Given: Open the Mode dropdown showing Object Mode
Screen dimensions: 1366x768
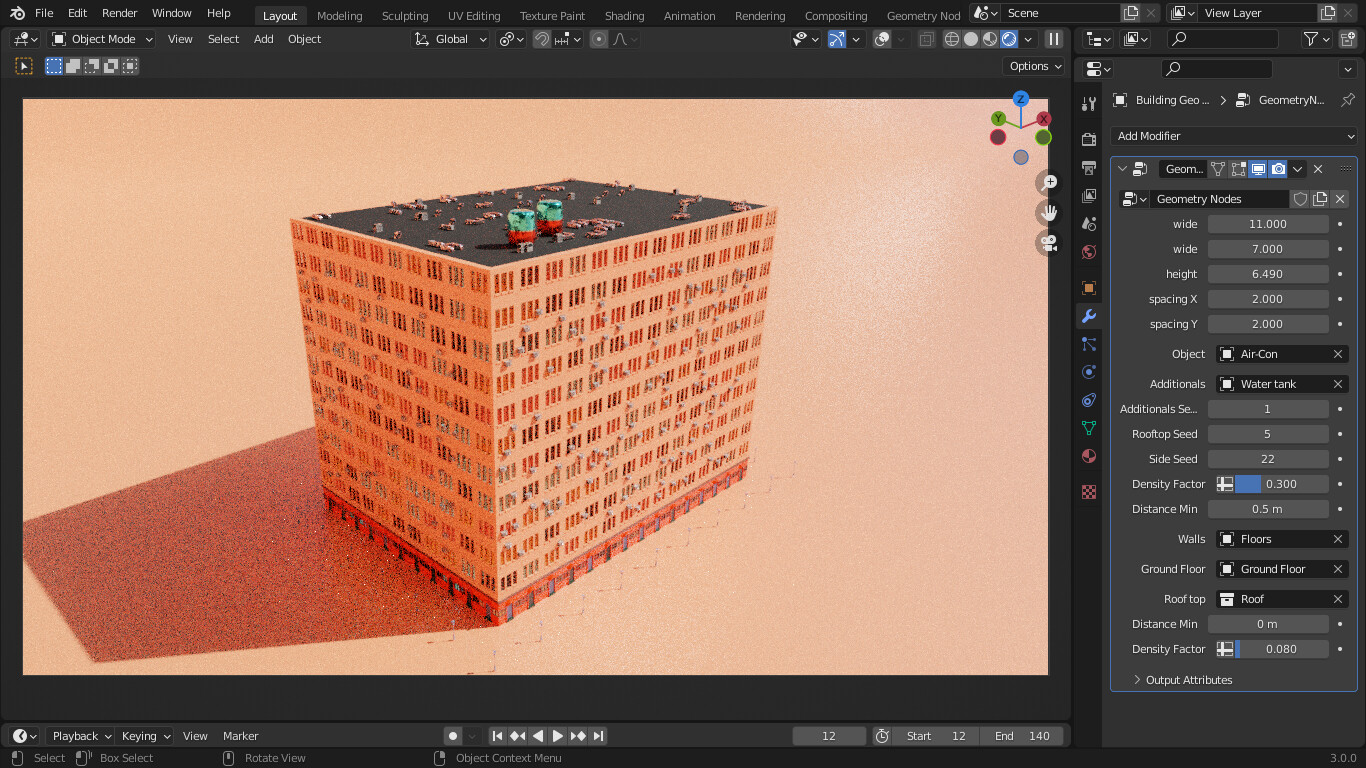Looking at the screenshot, I should (x=100, y=39).
